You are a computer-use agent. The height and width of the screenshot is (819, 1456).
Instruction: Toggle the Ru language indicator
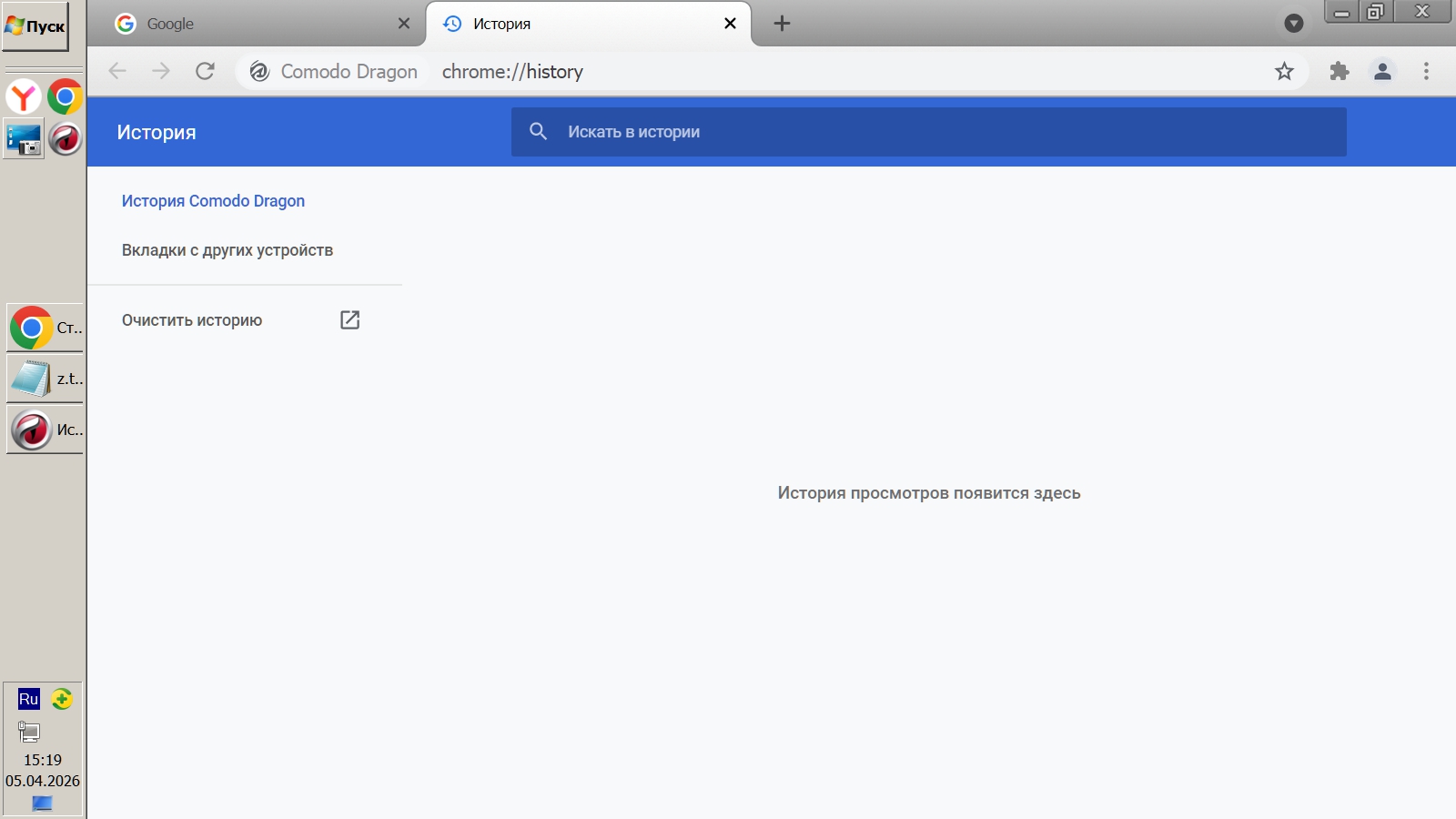(29, 699)
